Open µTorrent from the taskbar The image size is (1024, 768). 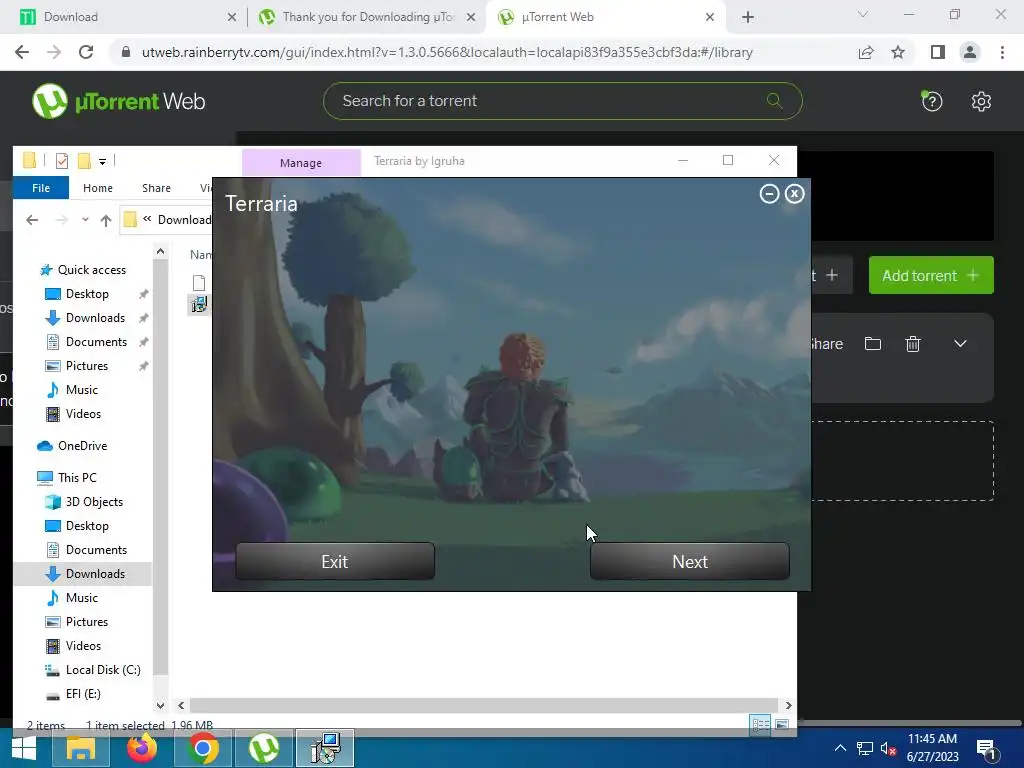tap(263, 748)
